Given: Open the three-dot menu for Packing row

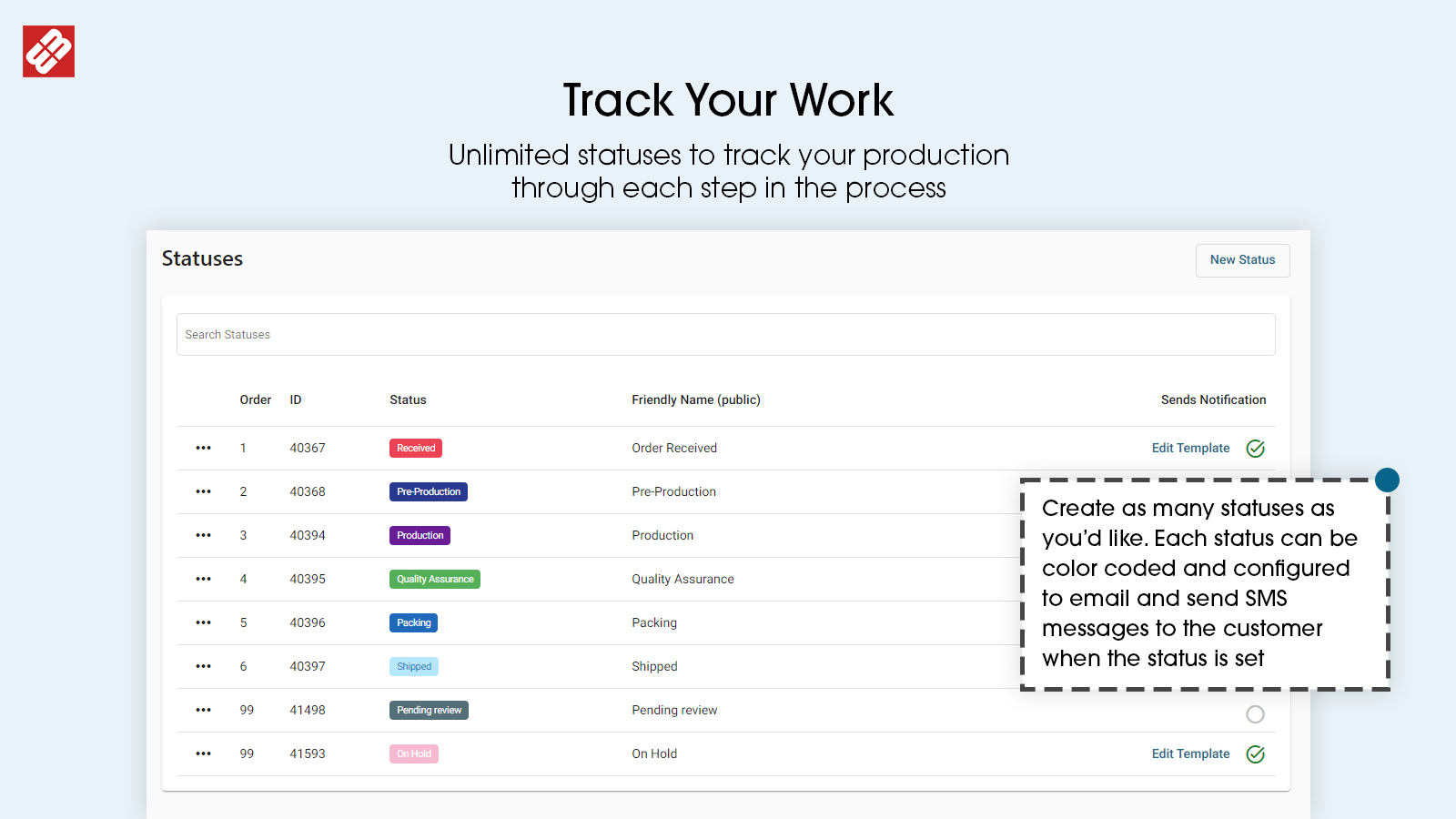Looking at the screenshot, I should coord(203,622).
